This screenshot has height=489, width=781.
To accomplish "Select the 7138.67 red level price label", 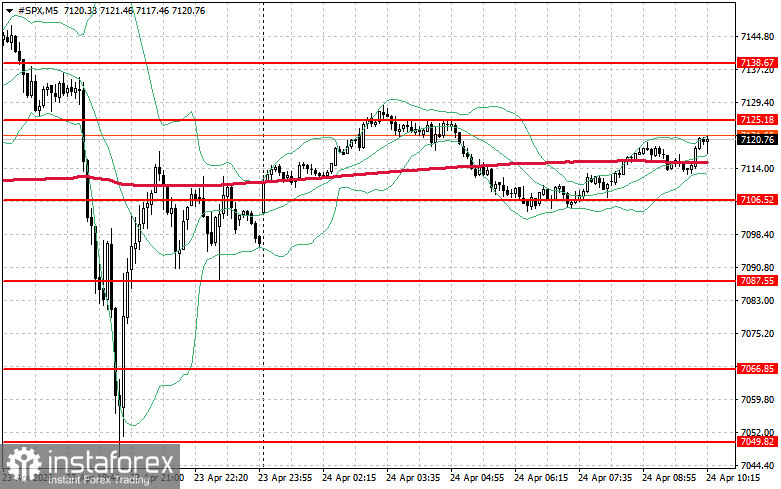I will [757, 63].
